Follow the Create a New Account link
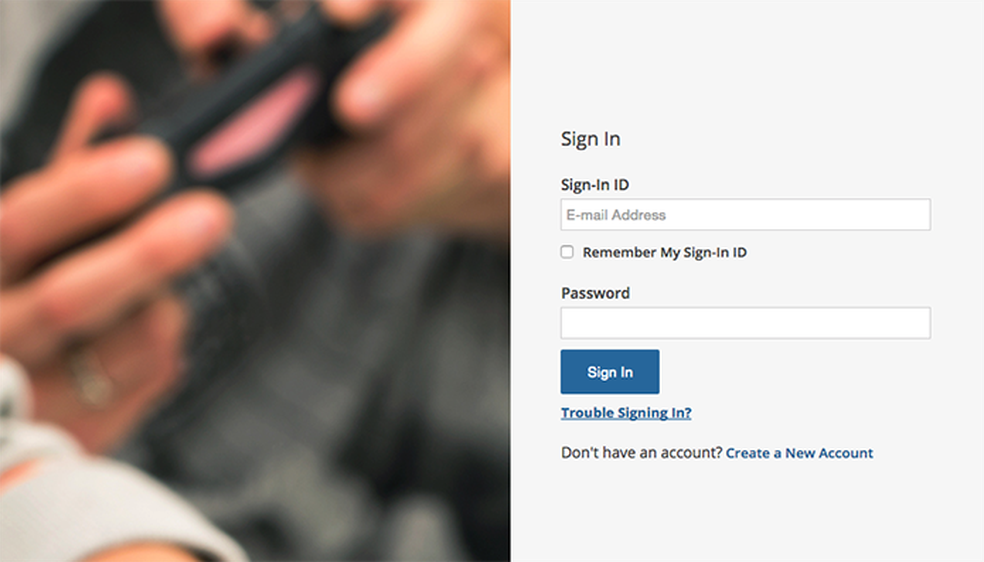 click(x=800, y=453)
